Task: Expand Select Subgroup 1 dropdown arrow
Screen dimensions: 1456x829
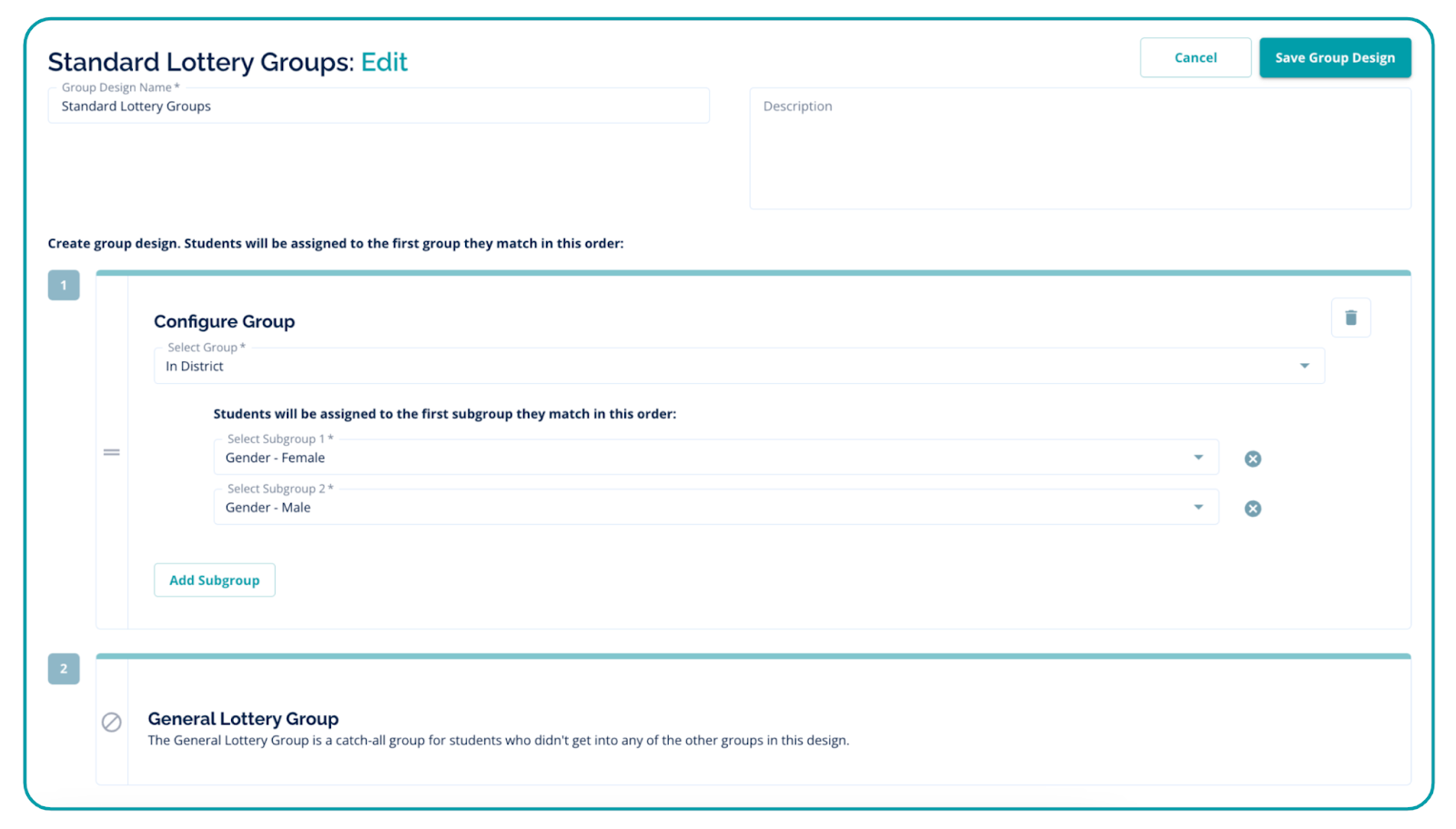Action: pyautogui.click(x=1198, y=458)
